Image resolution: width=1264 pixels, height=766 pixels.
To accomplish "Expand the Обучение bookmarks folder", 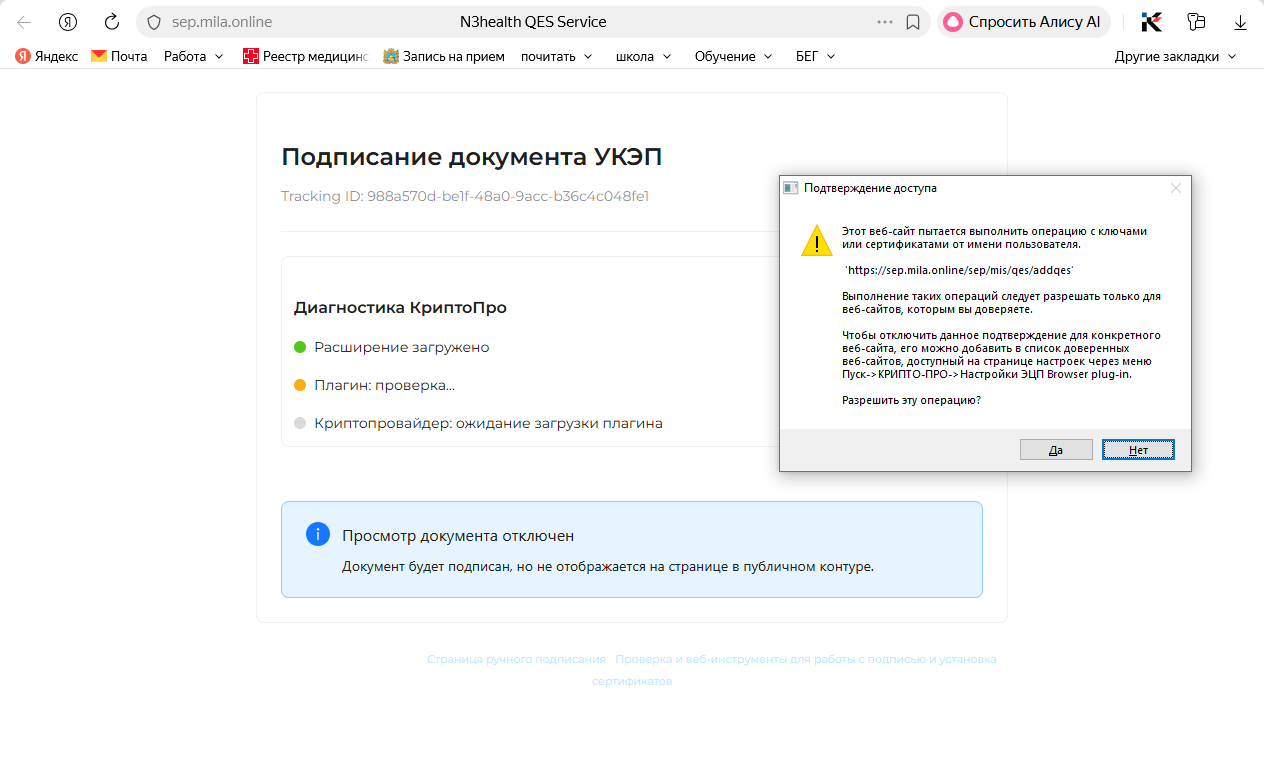I will [734, 56].
